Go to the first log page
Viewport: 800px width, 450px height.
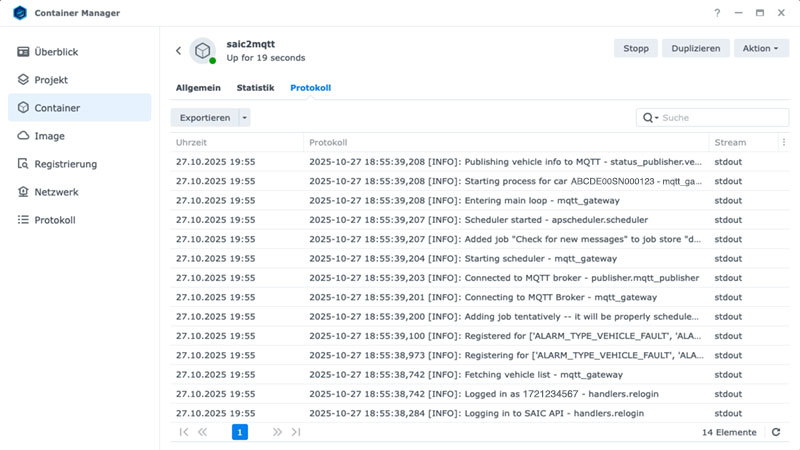[183, 432]
